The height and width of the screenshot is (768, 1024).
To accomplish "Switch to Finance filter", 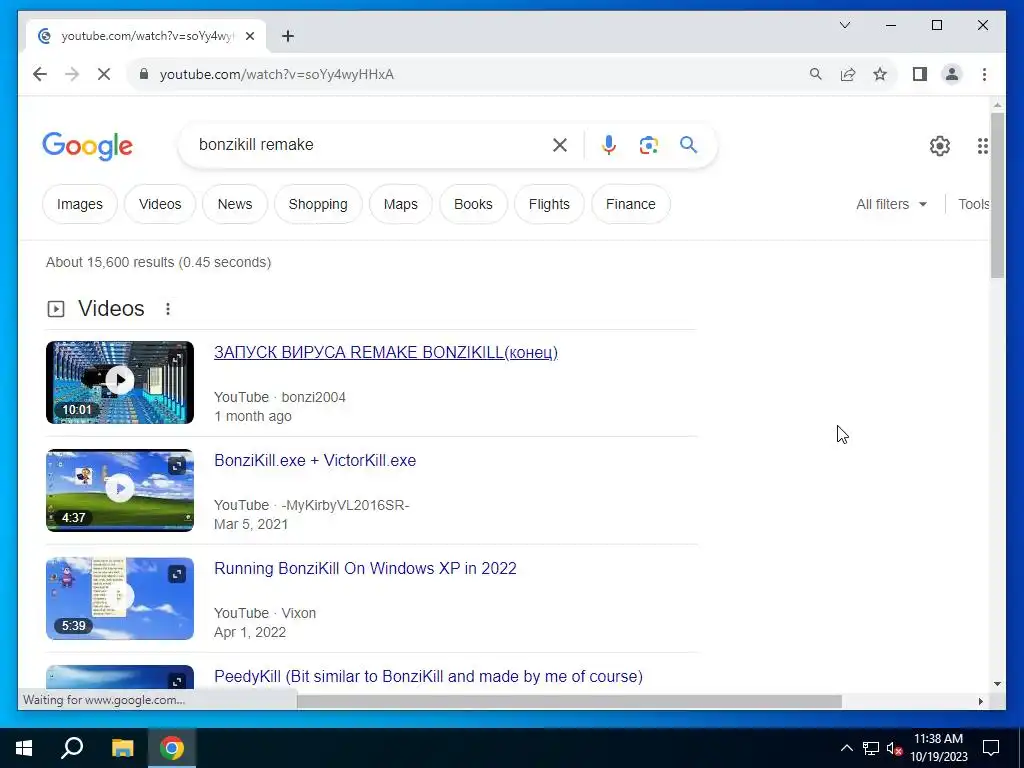I will pyautogui.click(x=630, y=204).
